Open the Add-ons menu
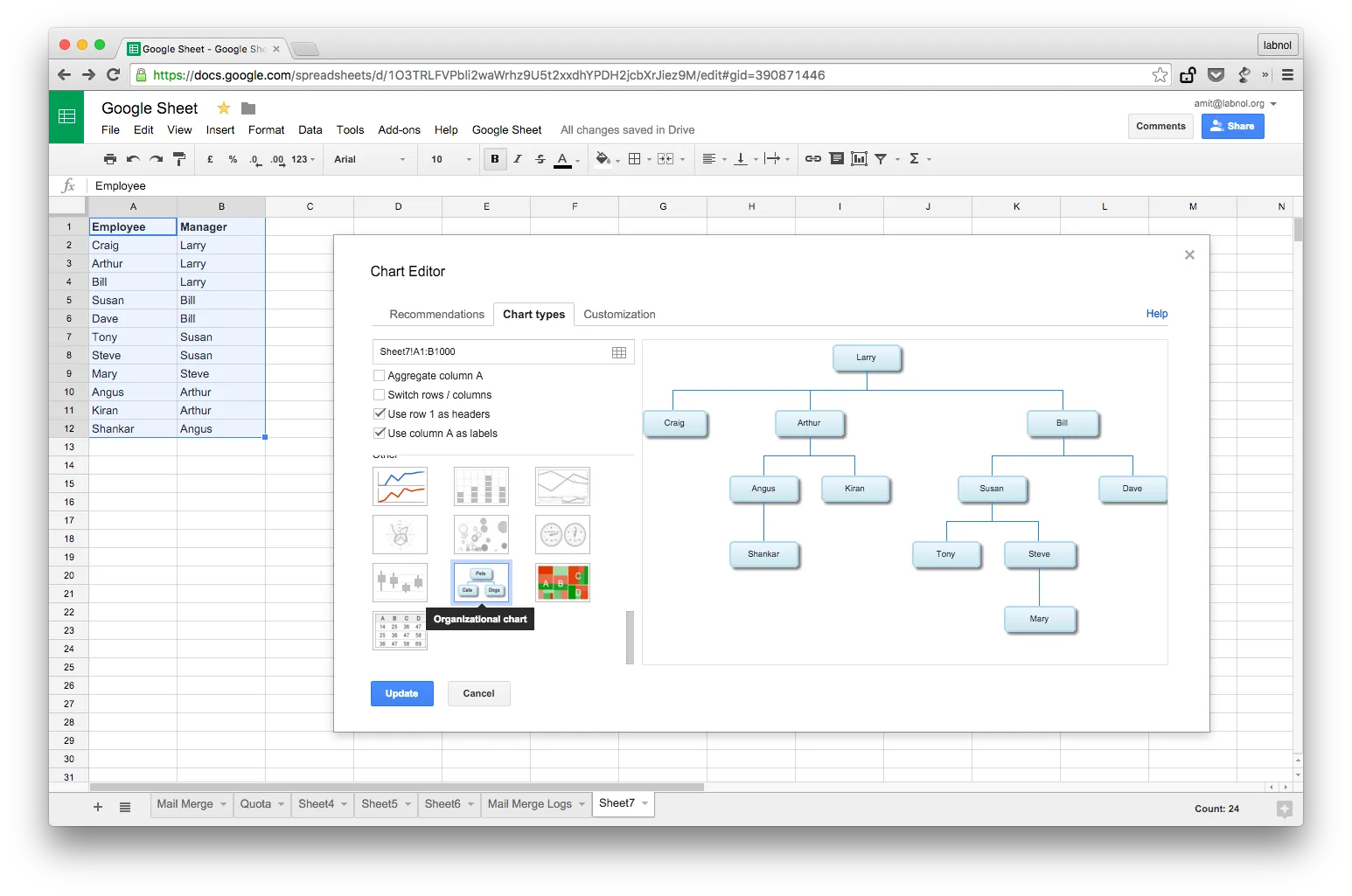The width and height of the screenshot is (1352, 896). click(x=399, y=129)
